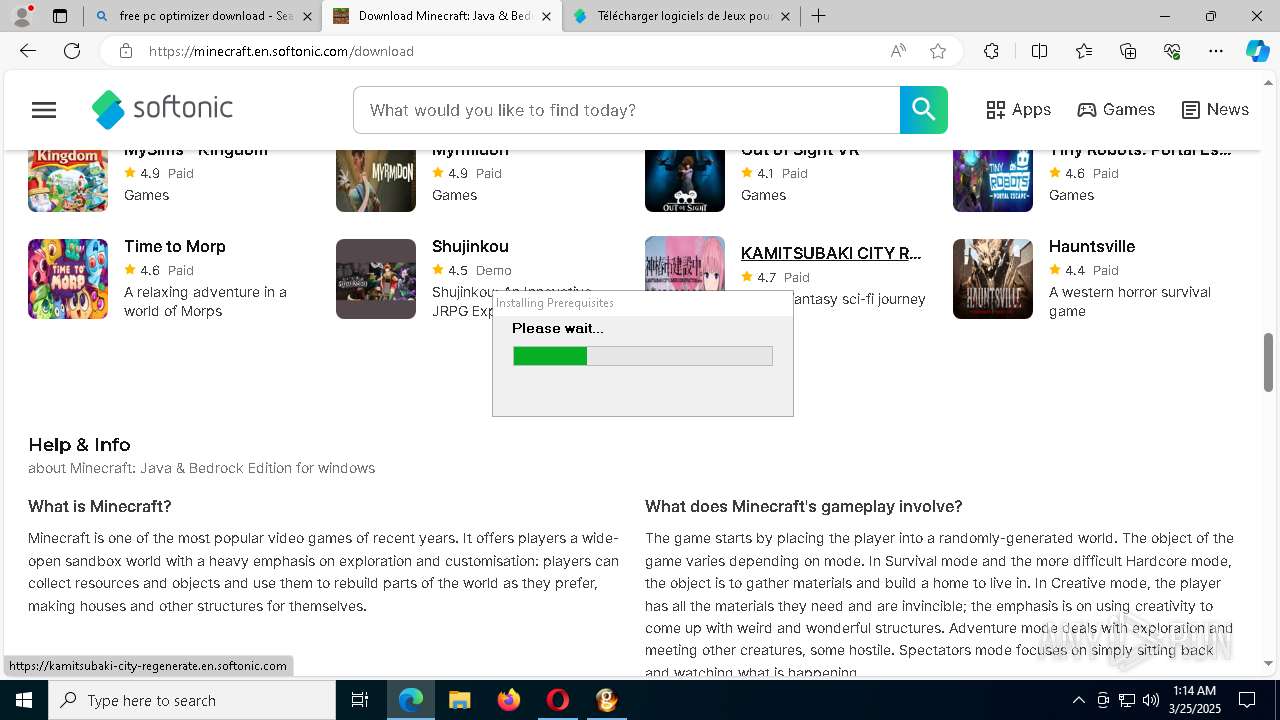Click the scrollbar down arrow
The image size is (1280, 720).
coord(1269,663)
